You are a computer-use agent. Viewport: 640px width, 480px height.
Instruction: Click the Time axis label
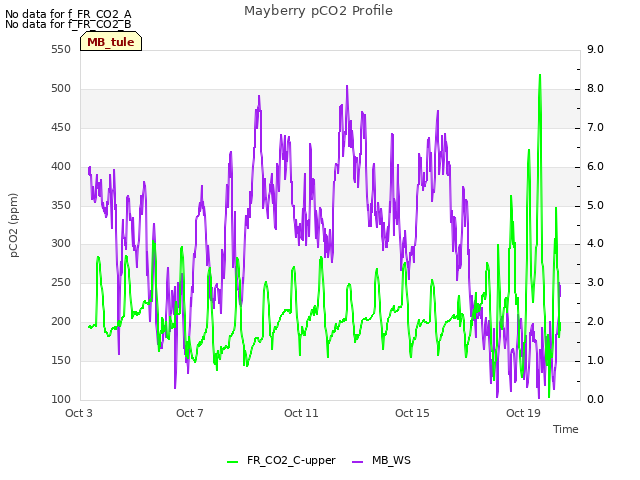pyautogui.click(x=566, y=429)
